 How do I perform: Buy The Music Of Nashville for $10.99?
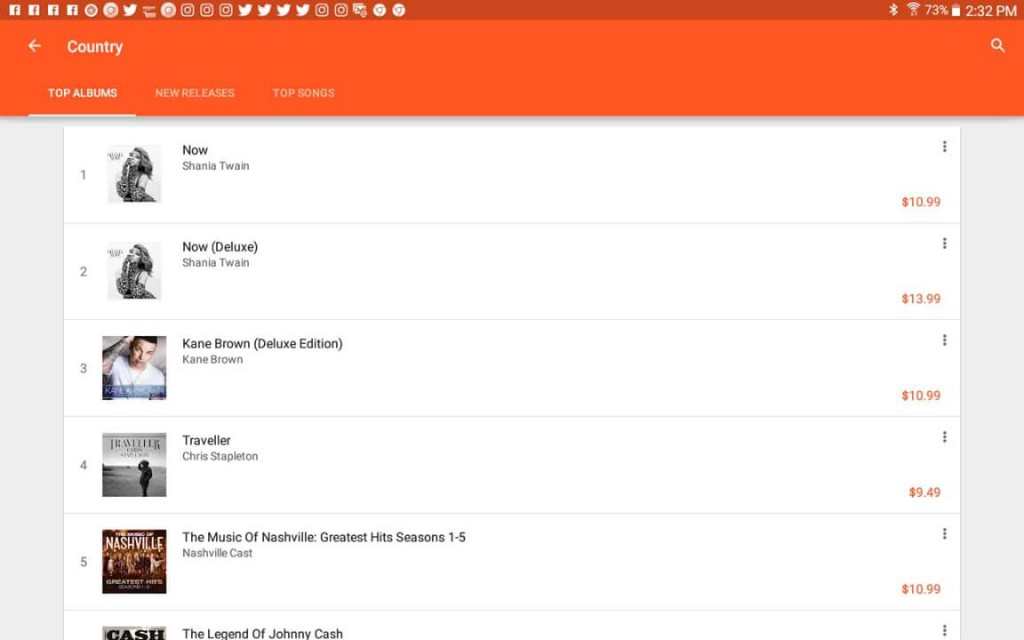pyautogui.click(x=921, y=589)
